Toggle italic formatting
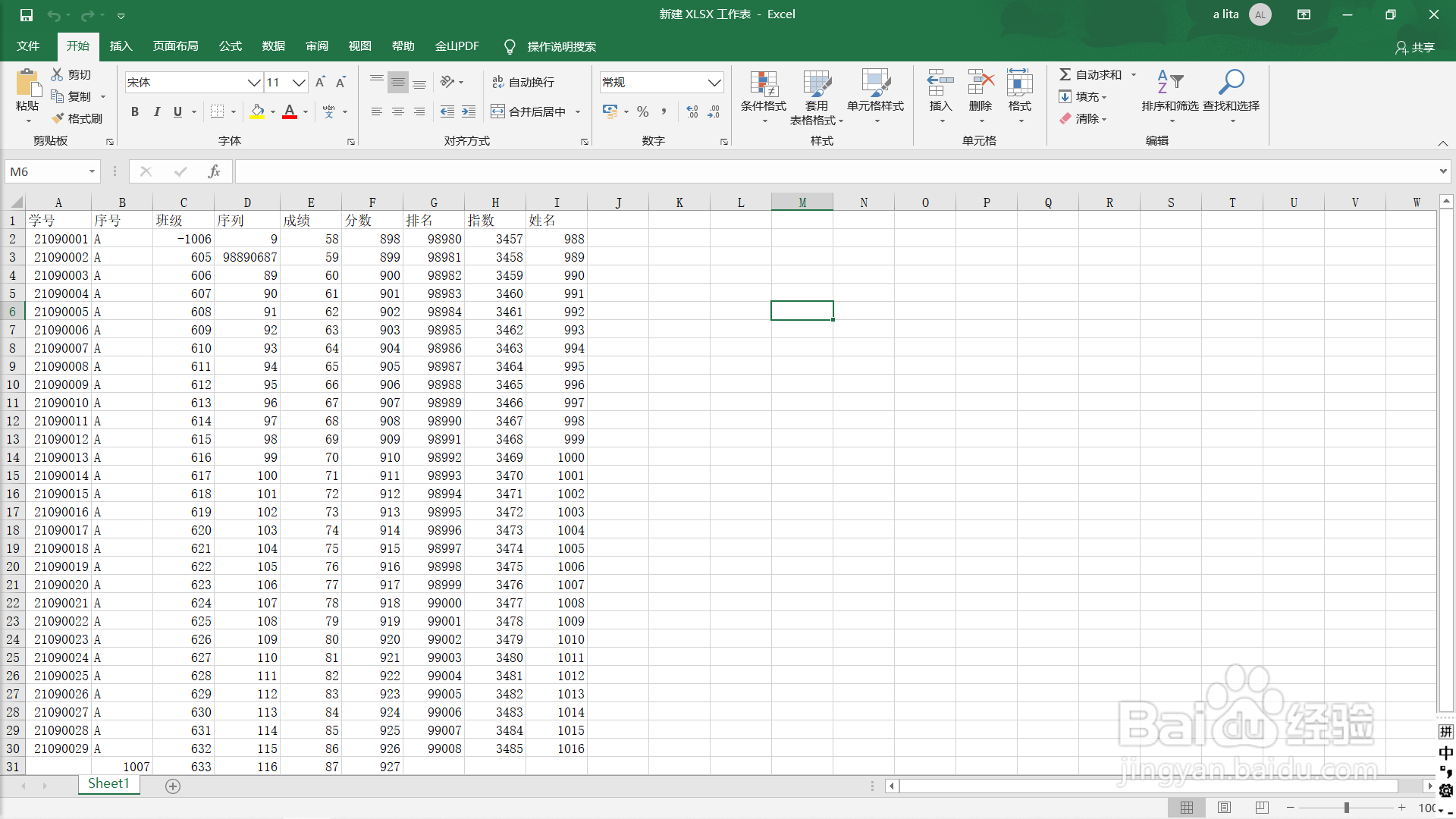 tap(156, 111)
